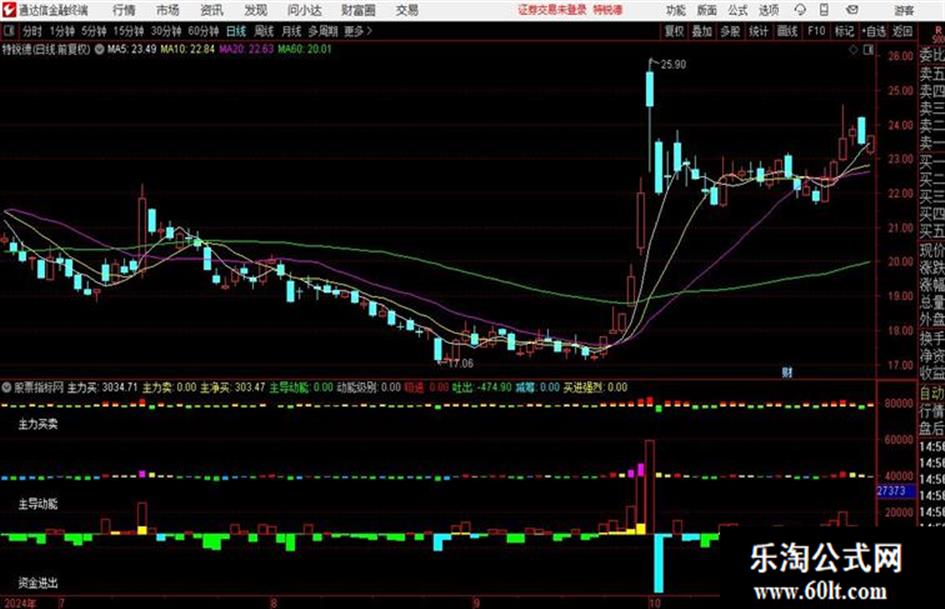Open the 问小达 menu
The image size is (945, 609).
click(304, 10)
